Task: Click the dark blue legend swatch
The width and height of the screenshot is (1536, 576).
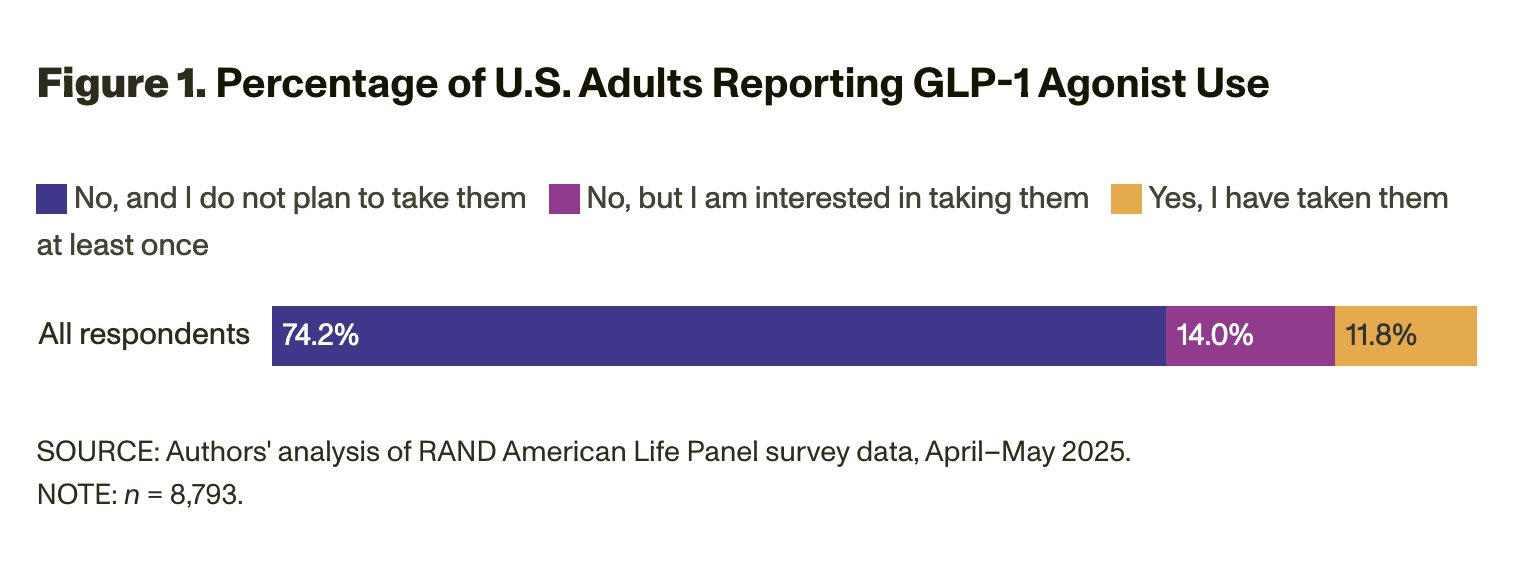Action: [x=52, y=198]
